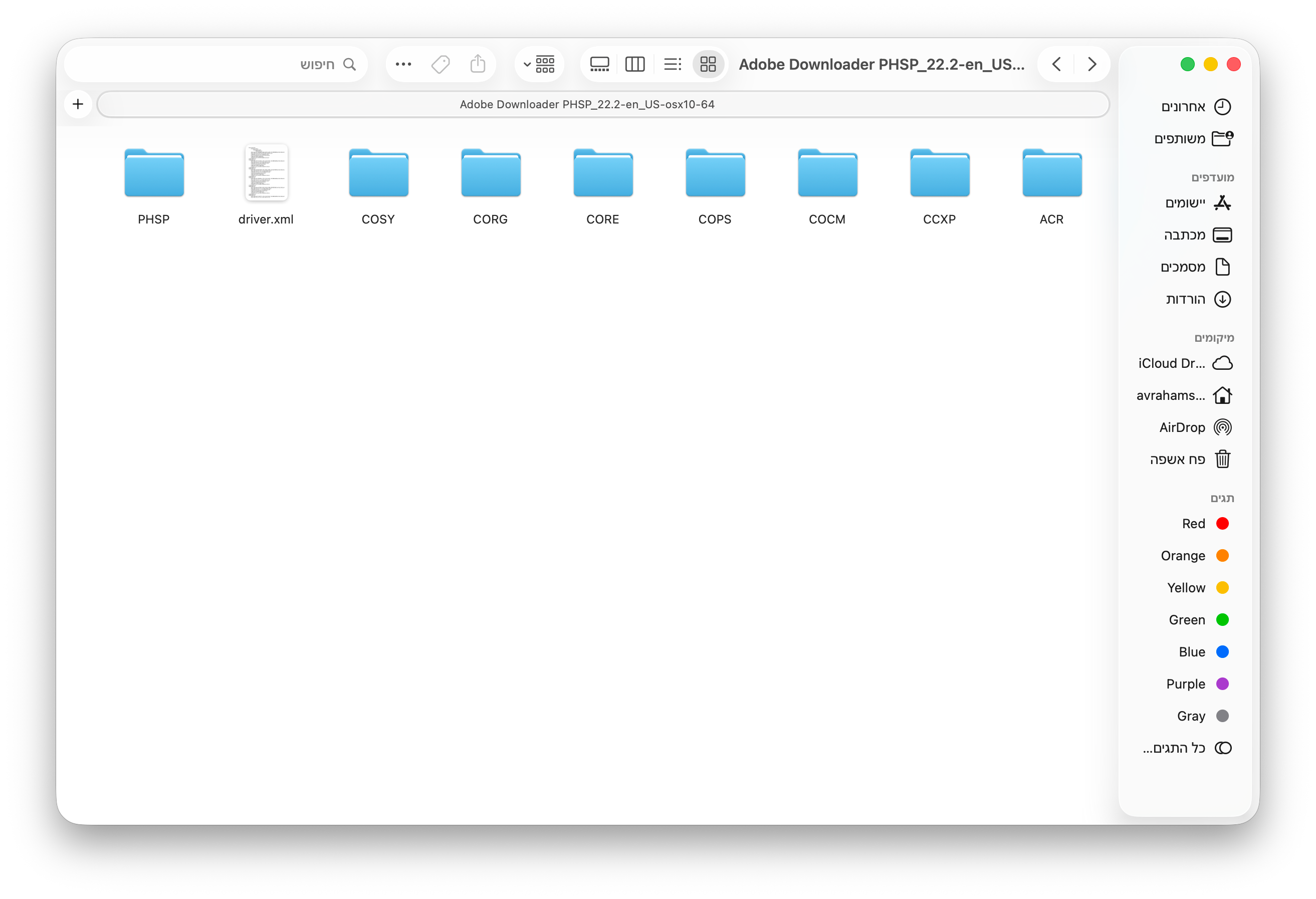
Task: Open the more actions ellipsis menu
Action: [x=403, y=65]
